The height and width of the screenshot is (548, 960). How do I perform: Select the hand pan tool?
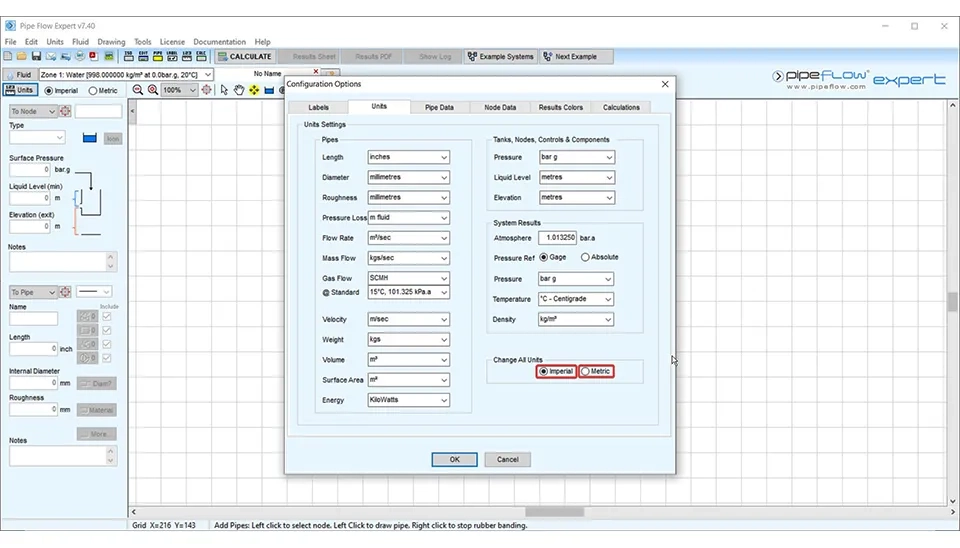(239, 90)
